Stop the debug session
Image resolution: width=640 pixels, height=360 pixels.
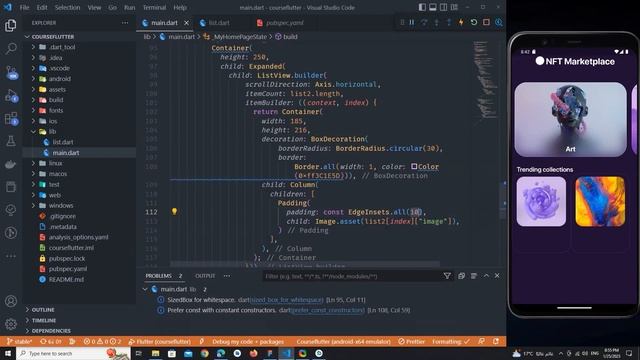486,22
